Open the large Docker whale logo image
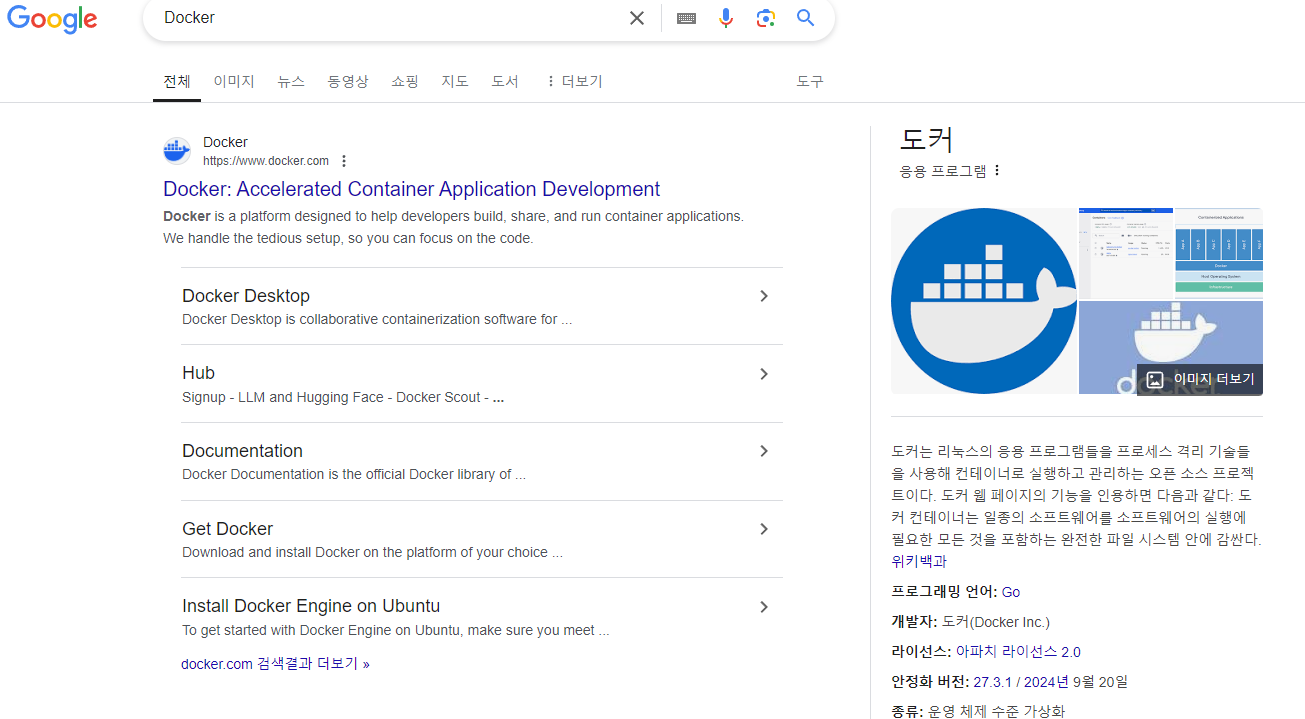The width and height of the screenshot is (1305, 719). click(984, 301)
